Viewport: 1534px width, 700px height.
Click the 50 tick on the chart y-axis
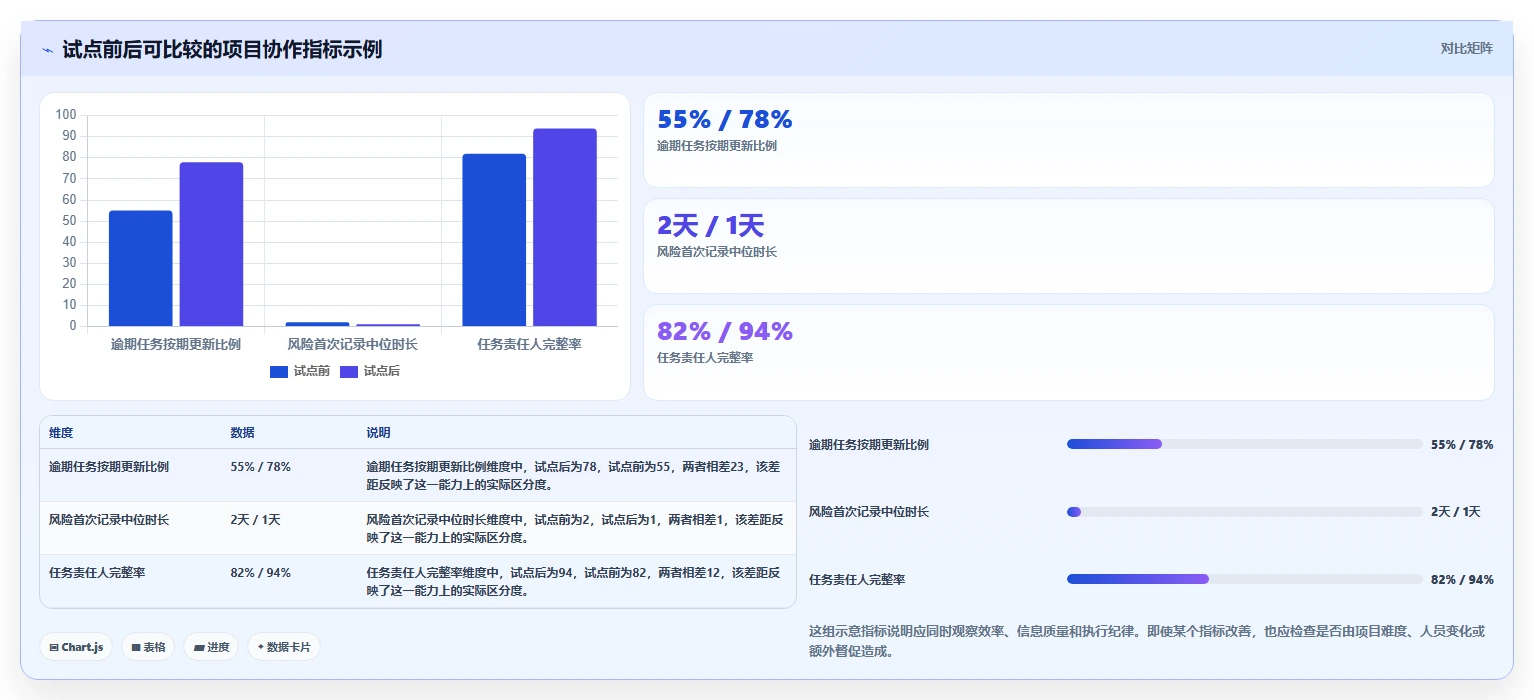[x=69, y=220]
